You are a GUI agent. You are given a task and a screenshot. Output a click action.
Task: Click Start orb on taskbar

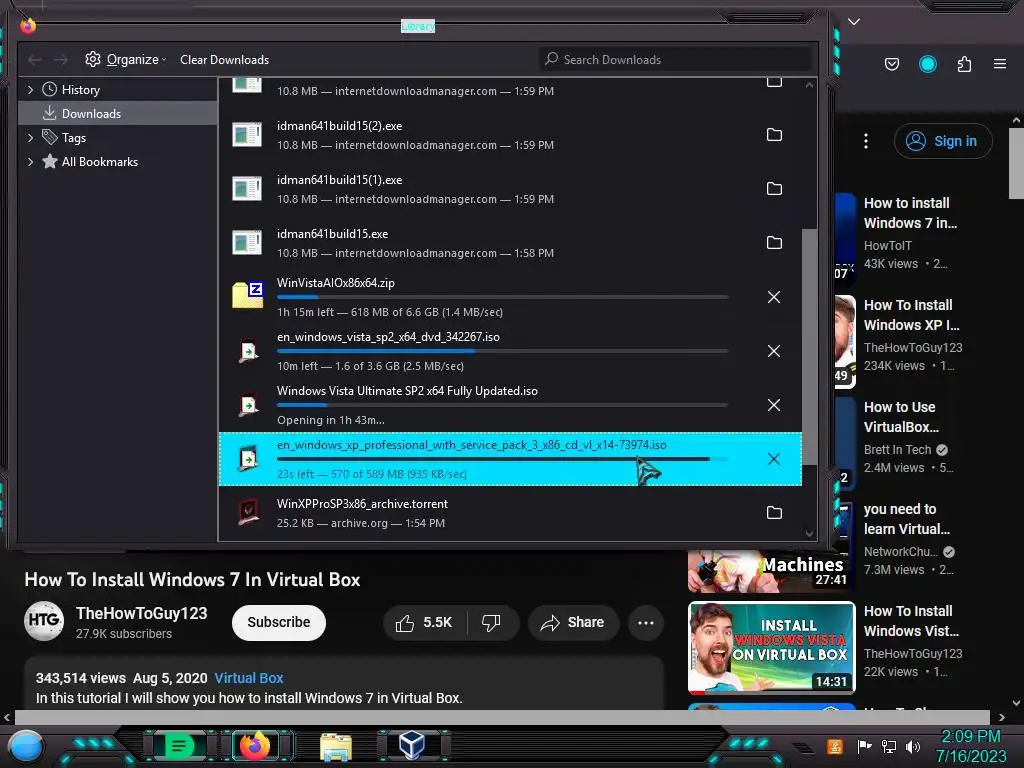[25, 746]
